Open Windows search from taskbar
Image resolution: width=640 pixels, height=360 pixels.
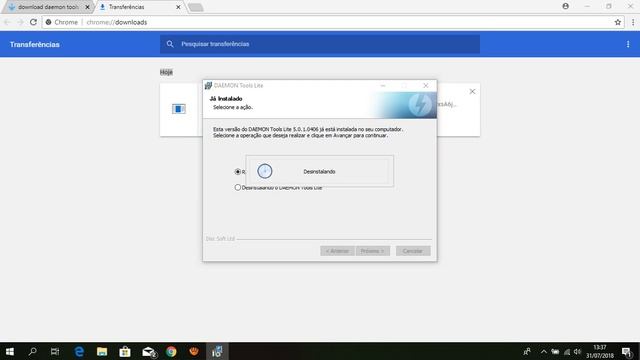32,351
